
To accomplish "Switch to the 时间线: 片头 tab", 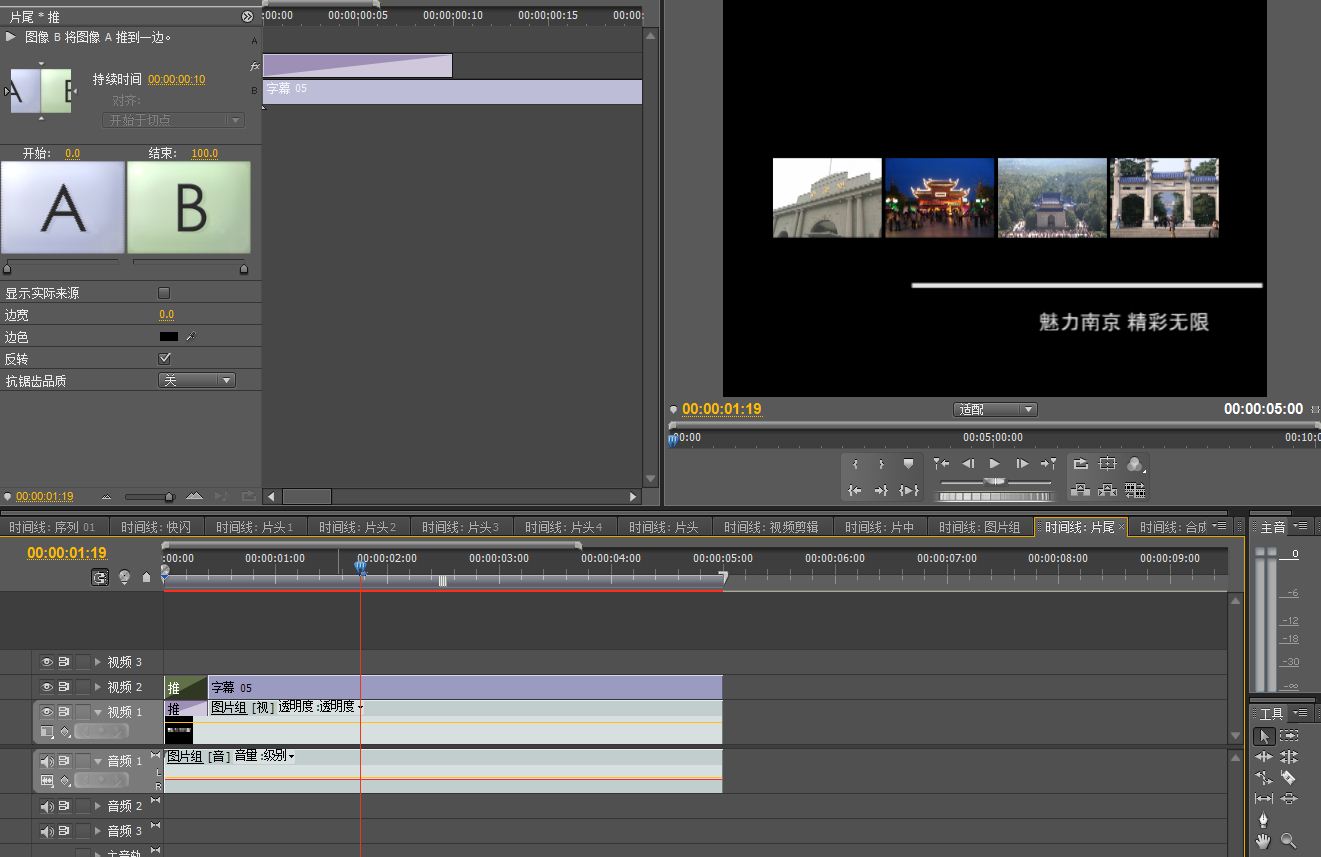I will point(660,527).
